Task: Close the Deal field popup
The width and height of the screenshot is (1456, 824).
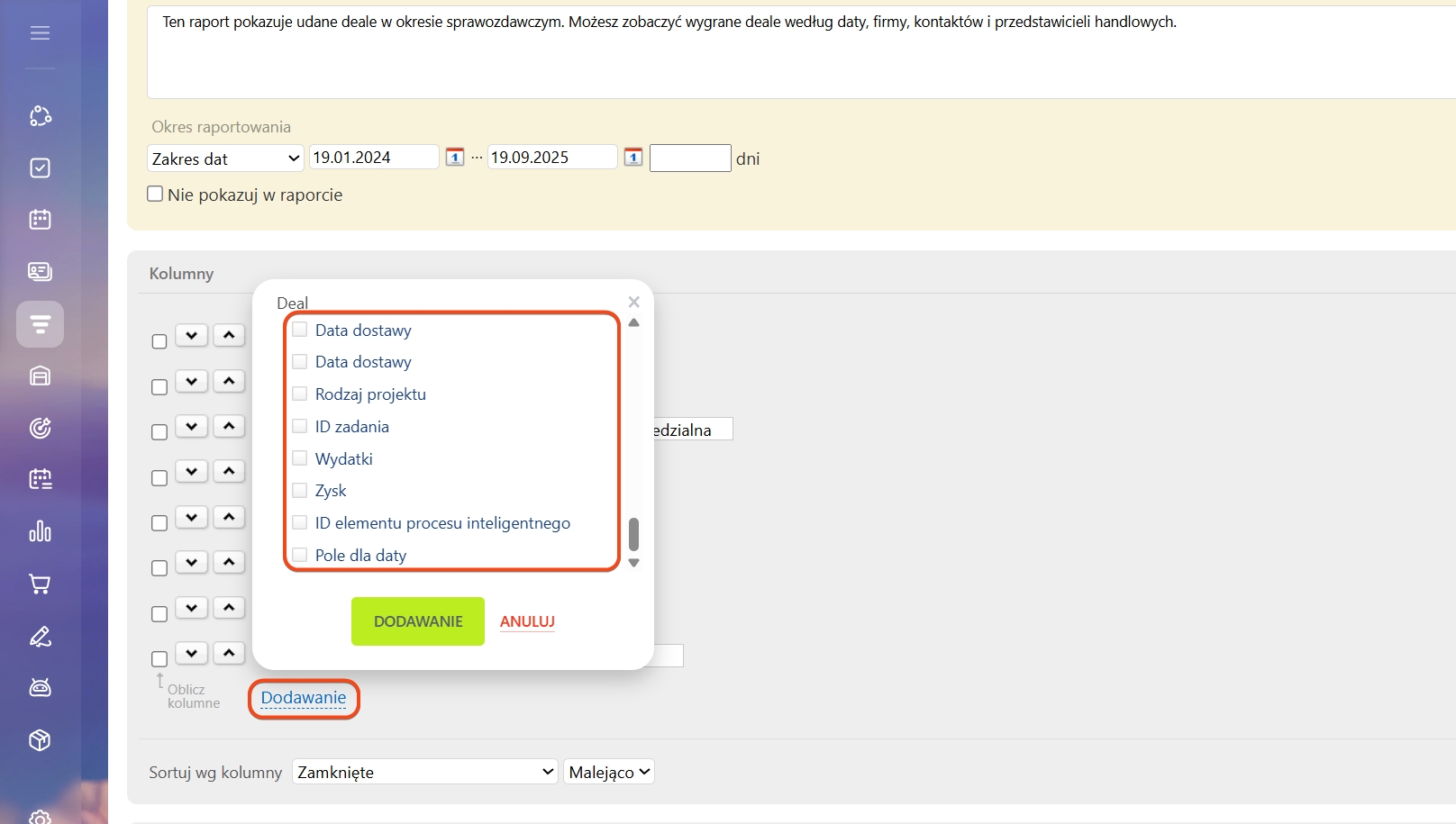Action: (633, 303)
